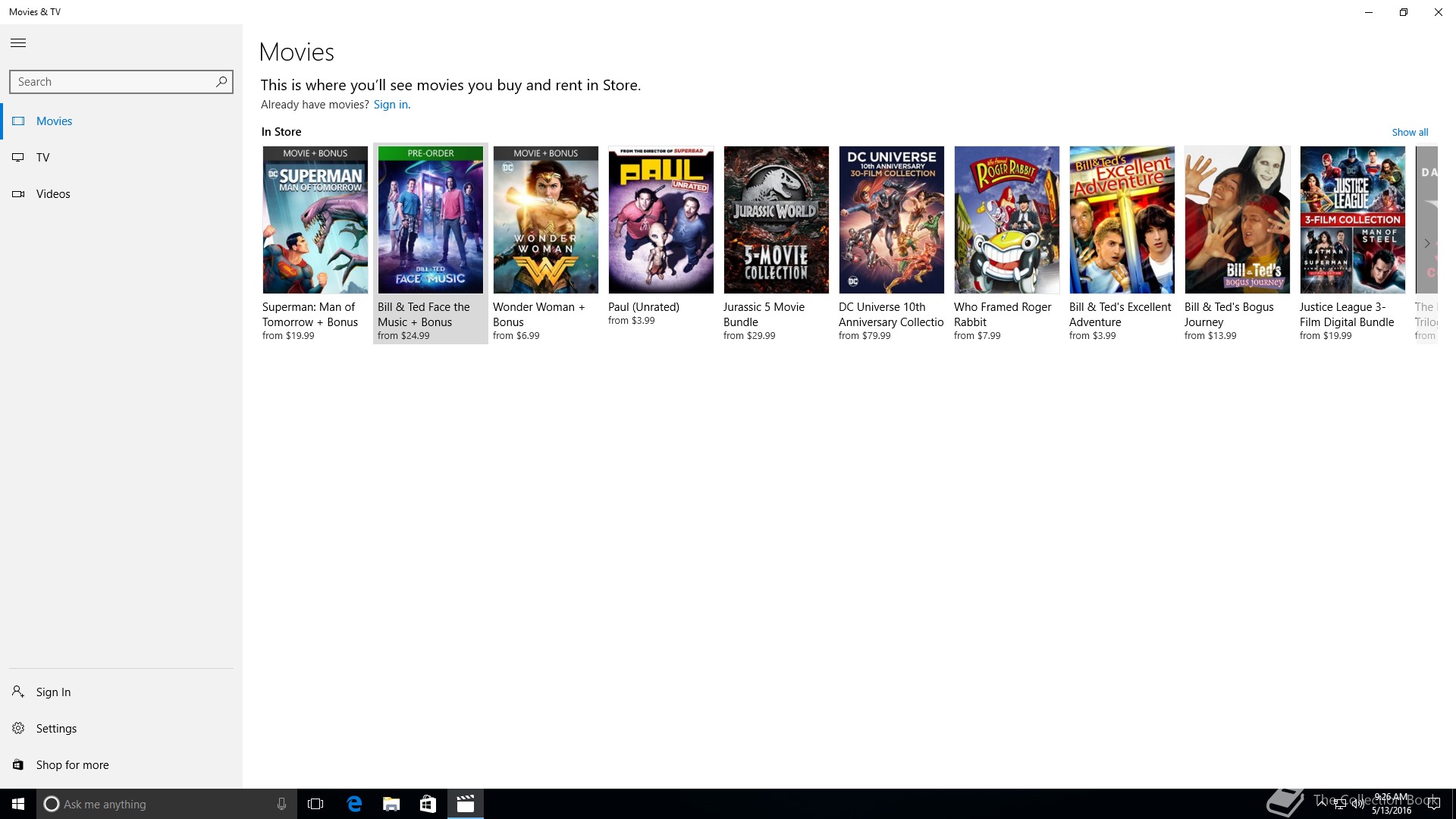
Task: Launch Microsoft Edge from taskbar
Action: [354, 804]
